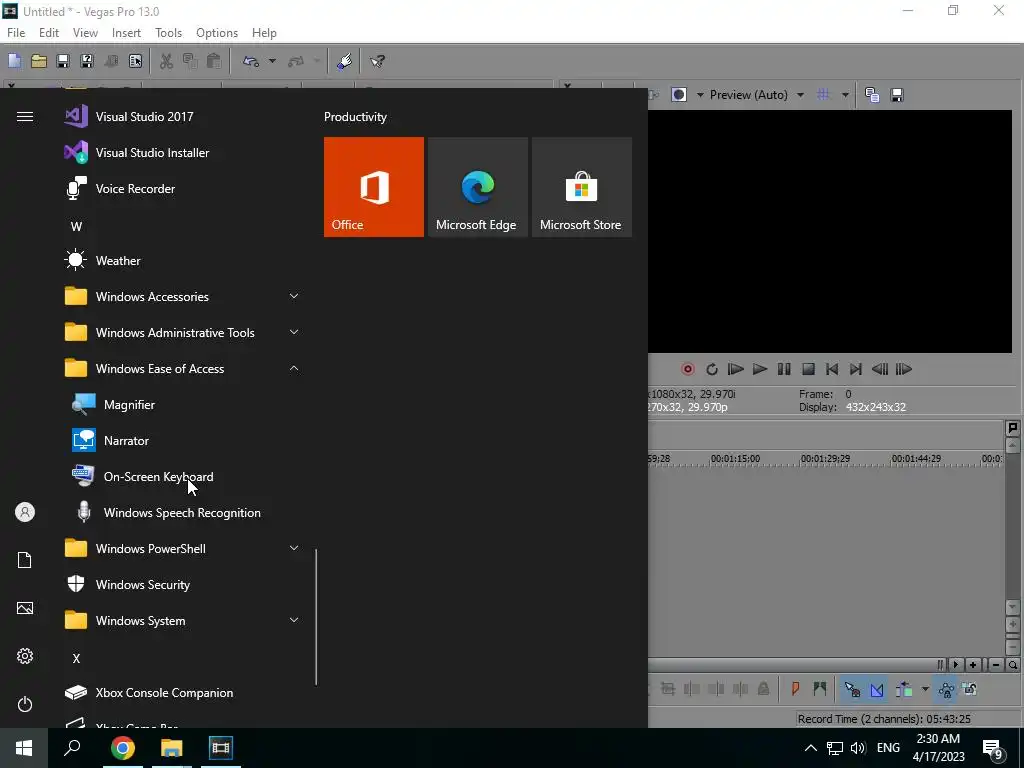The image size is (1024, 768).
Task: Open project Properties icon in toolbar
Action: click(x=135, y=61)
